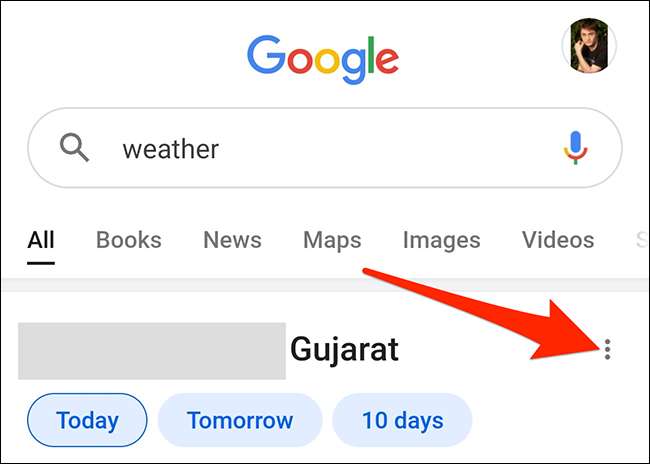This screenshot has width=650, height=464.
Task: Choose the 10 days forecast chip
Action: tap(402, 420)
